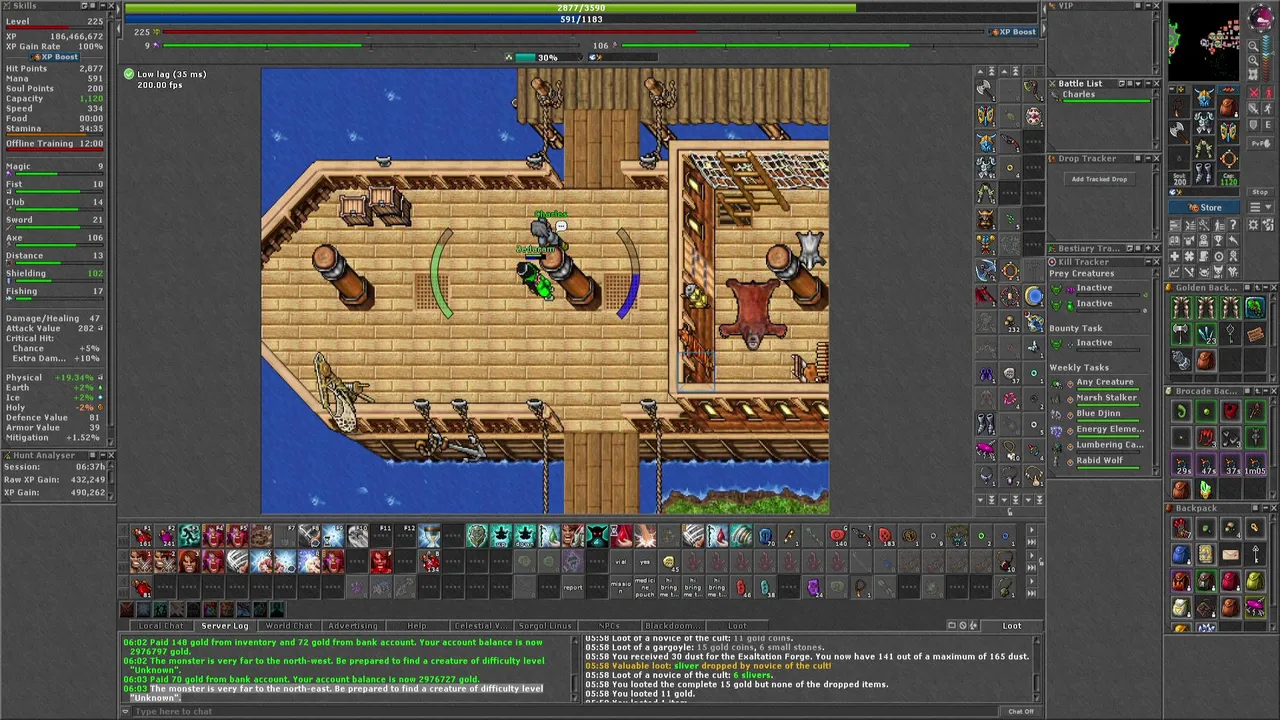1280x720 pixels.
Task: Click the axe weapon slot in the equipment panel
Action: [x=1178, y=132]
